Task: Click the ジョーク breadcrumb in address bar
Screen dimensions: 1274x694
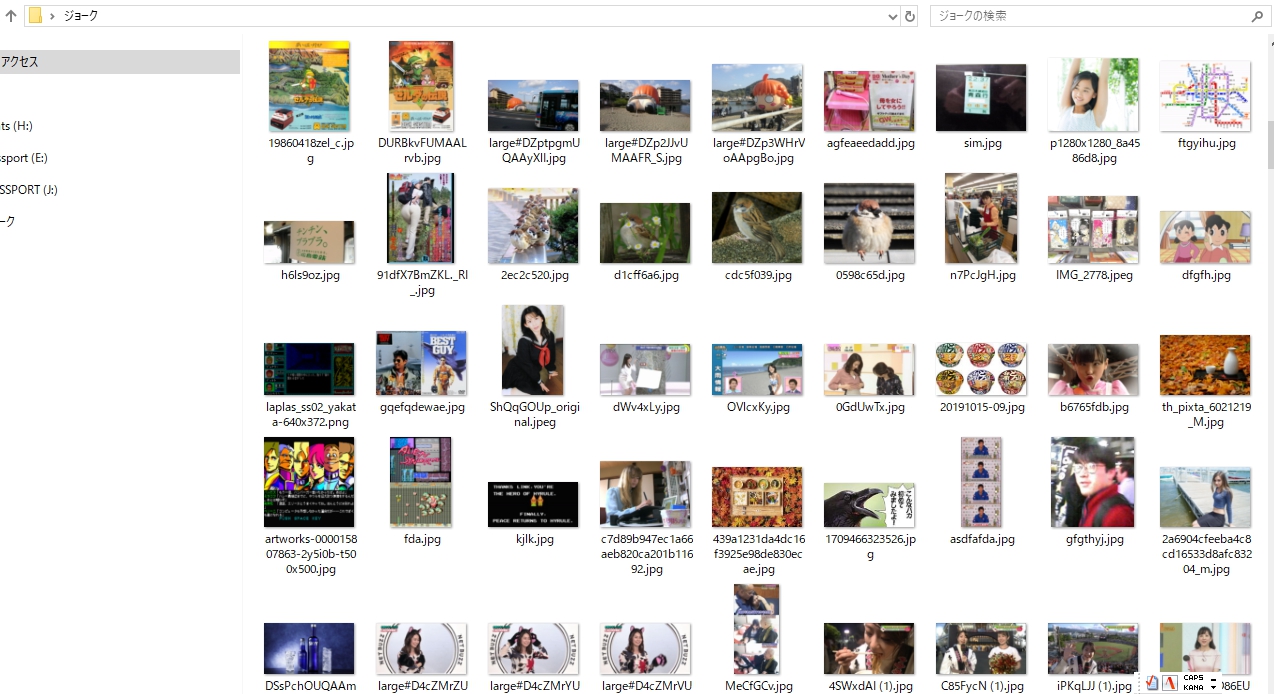Action: click(x=81, y=16)
